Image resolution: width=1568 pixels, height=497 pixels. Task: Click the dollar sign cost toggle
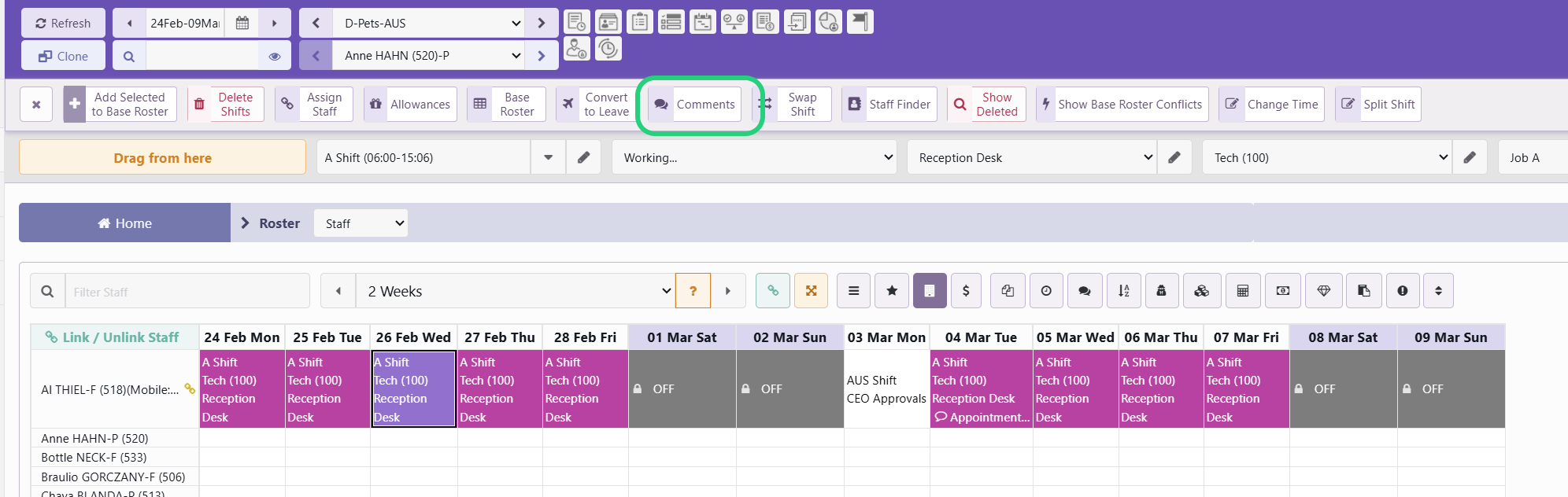click(x=966, y=291)
